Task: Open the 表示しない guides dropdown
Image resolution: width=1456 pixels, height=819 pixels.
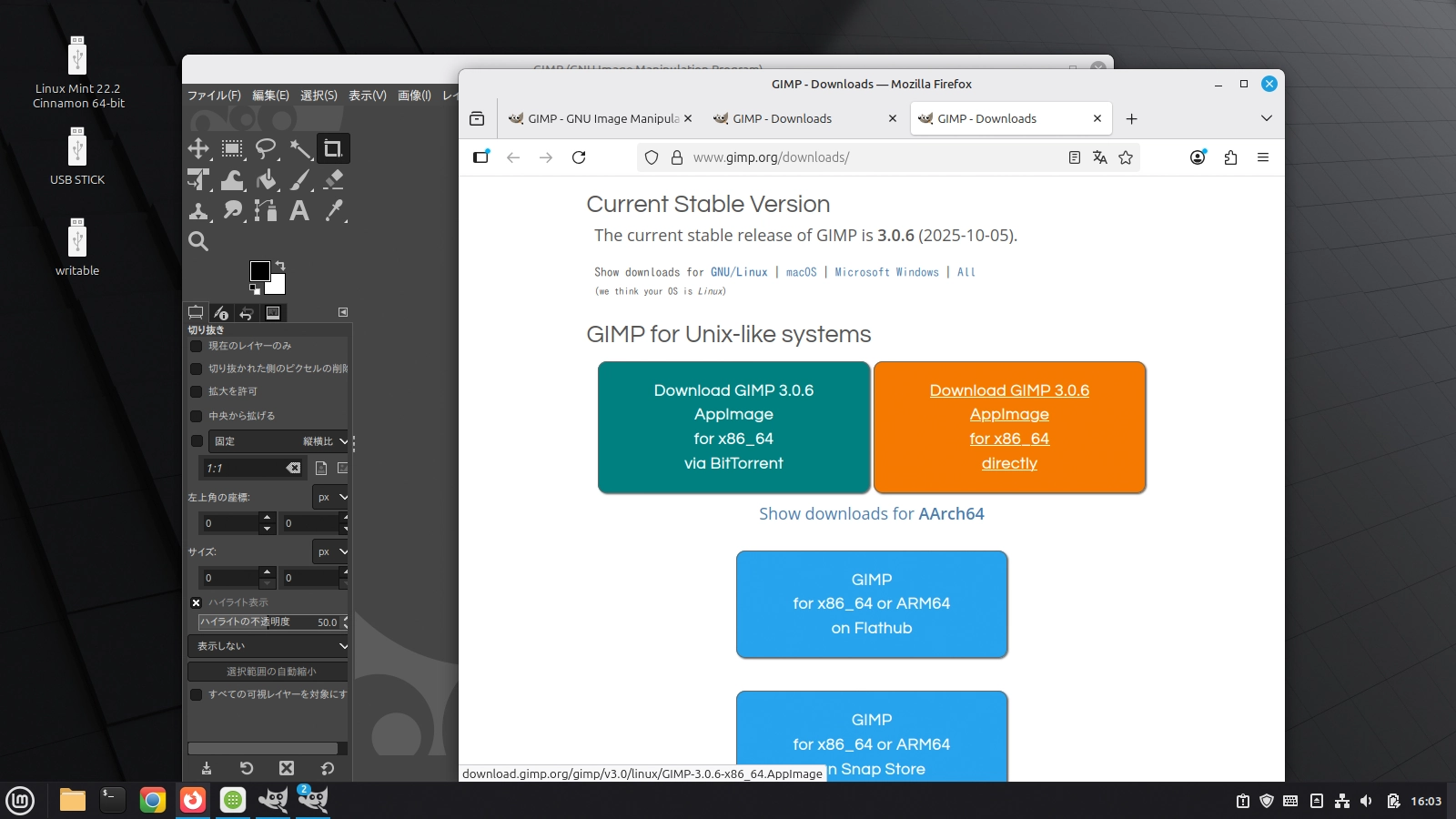Action: 268,646
